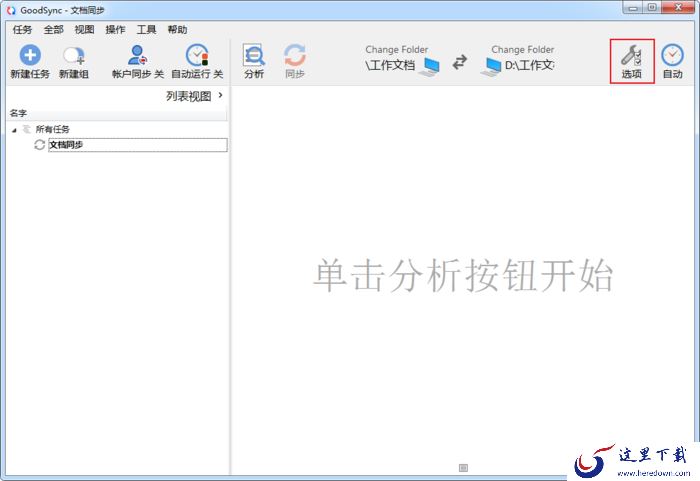Click the left folder computer icon

pyautogui.click(x=431, y=67)
